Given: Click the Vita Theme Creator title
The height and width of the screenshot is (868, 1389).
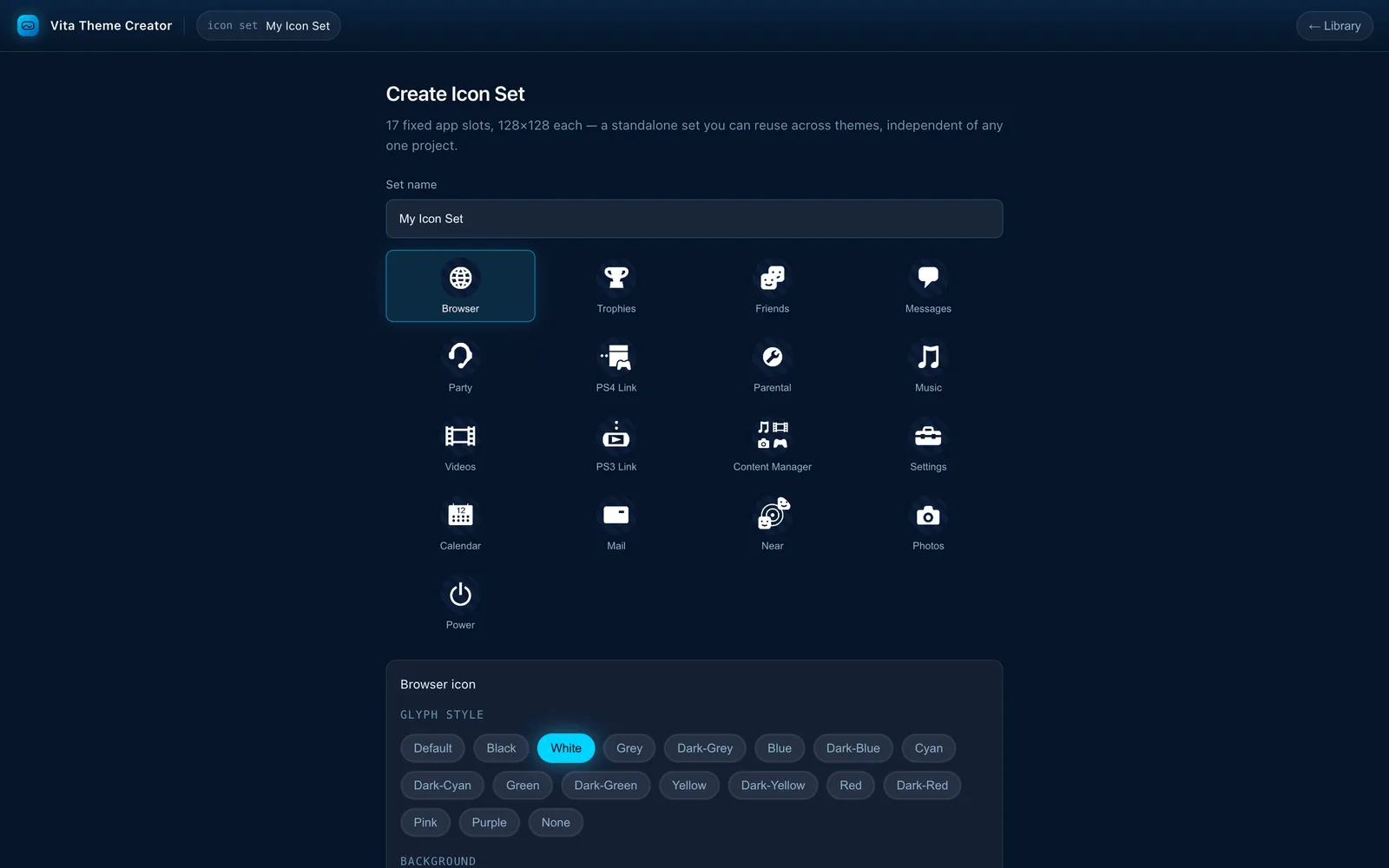Looking at the screenshot, I should coord(111,26).
